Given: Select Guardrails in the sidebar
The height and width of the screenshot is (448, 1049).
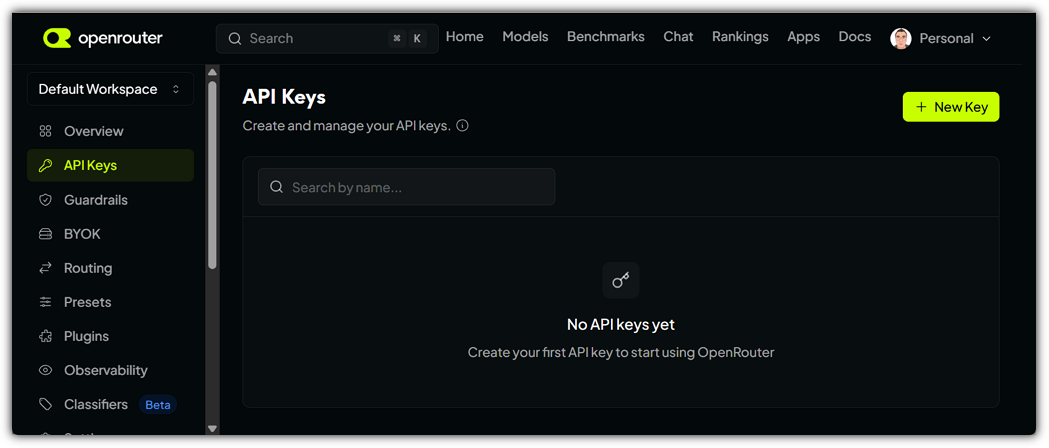Looking at the screenshot, I should point(110,200).
